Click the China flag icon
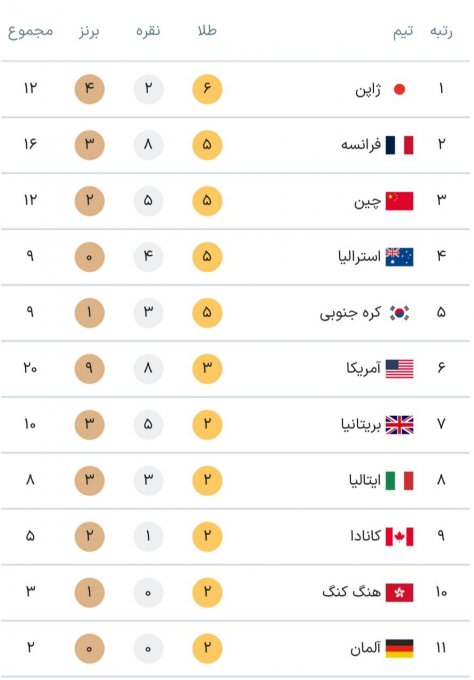The width and height of the screenshot is (474, 680). pyautogui.click(x=399, y=201)
